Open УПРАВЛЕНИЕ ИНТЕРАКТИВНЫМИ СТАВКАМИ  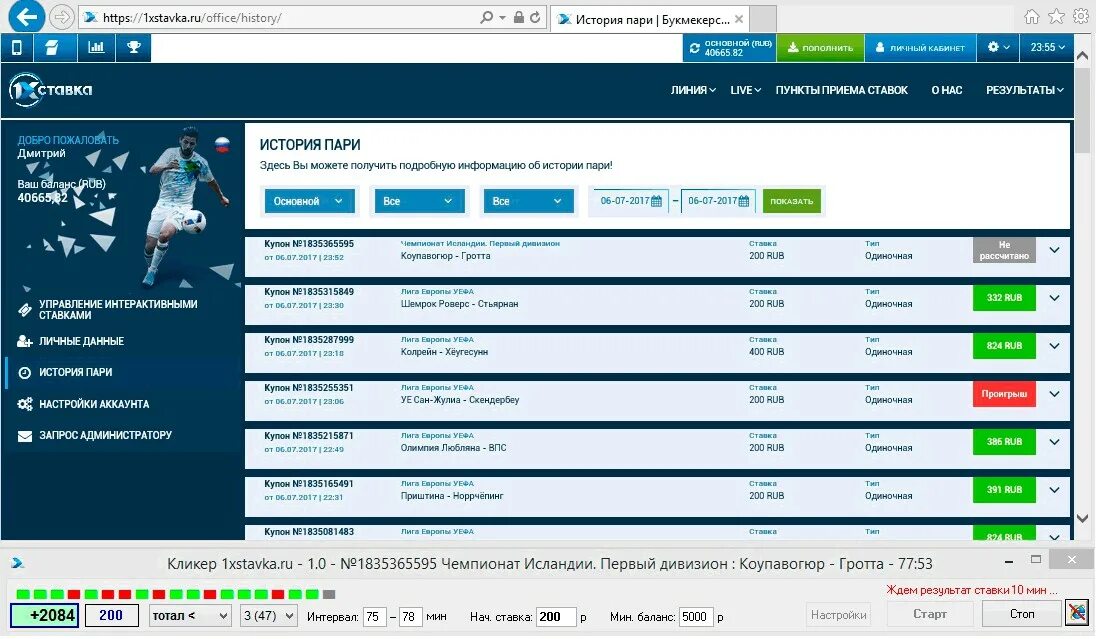pos(117,310)
